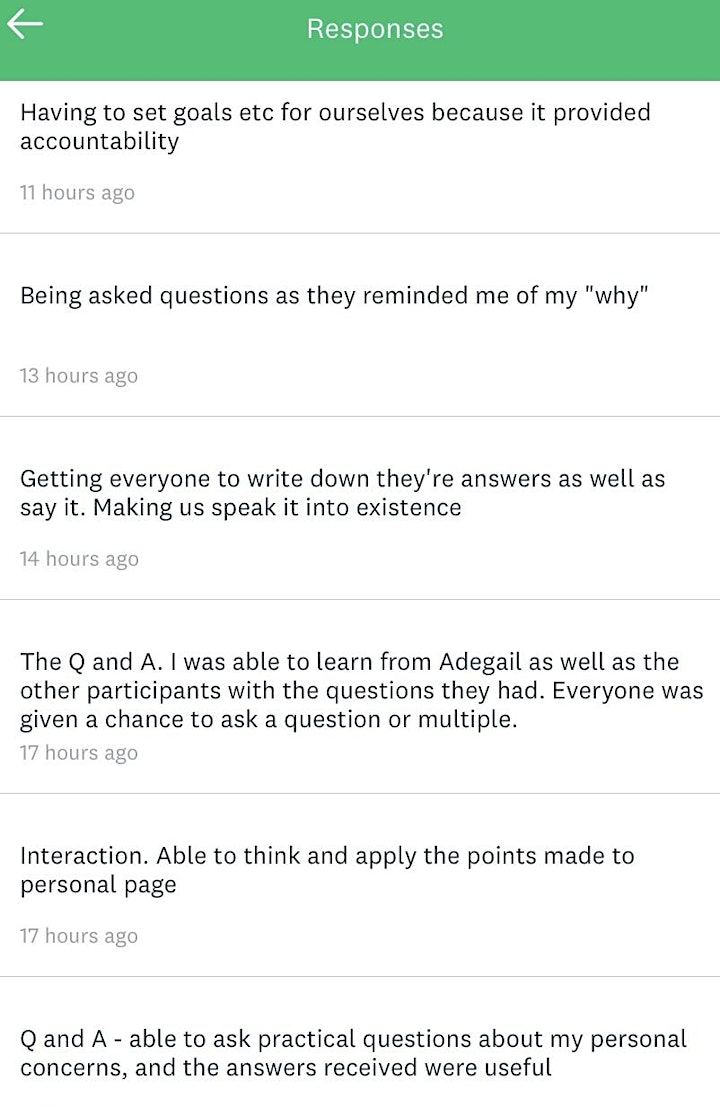The height and width of the screenshot is (1108, 720).
Task: Tap the text 'Making us speak it into existence'
Action: (277, 508)
